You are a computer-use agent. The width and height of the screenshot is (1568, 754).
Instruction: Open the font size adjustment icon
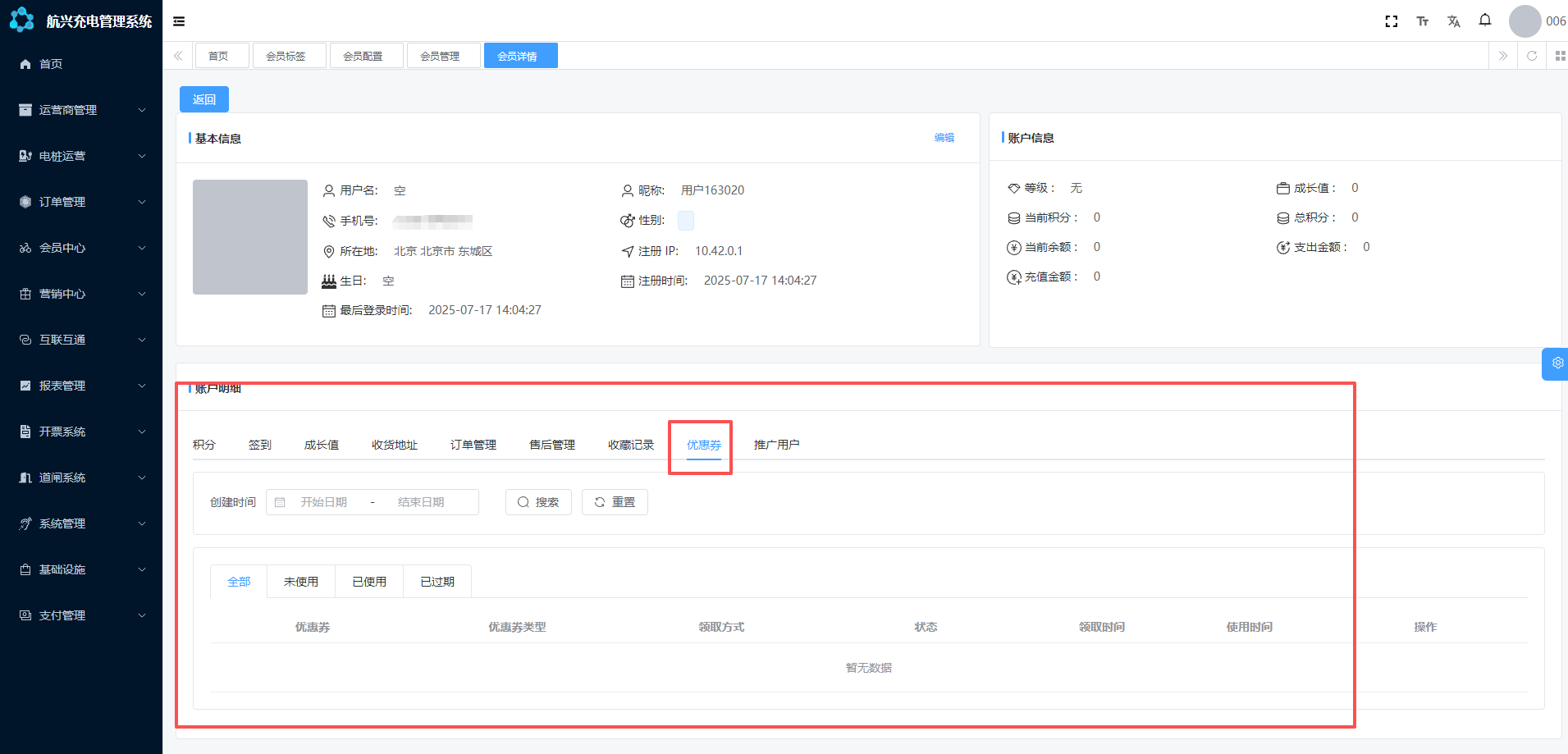pyautogui.click(x=1422, y=21)
